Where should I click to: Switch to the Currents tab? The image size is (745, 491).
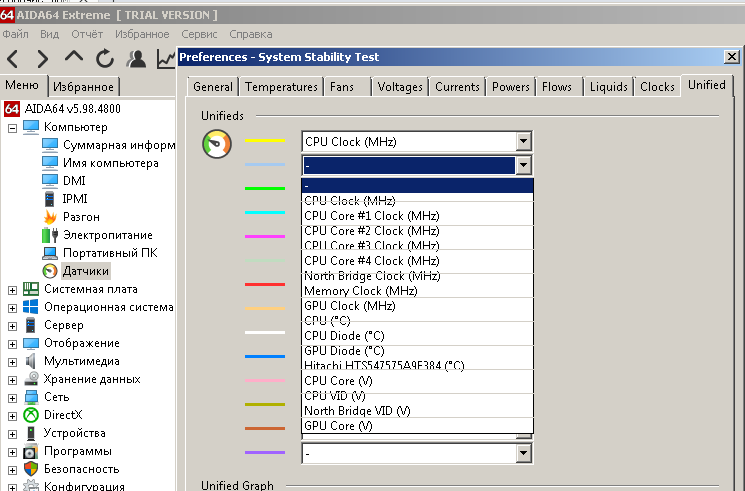pos(457,87)
